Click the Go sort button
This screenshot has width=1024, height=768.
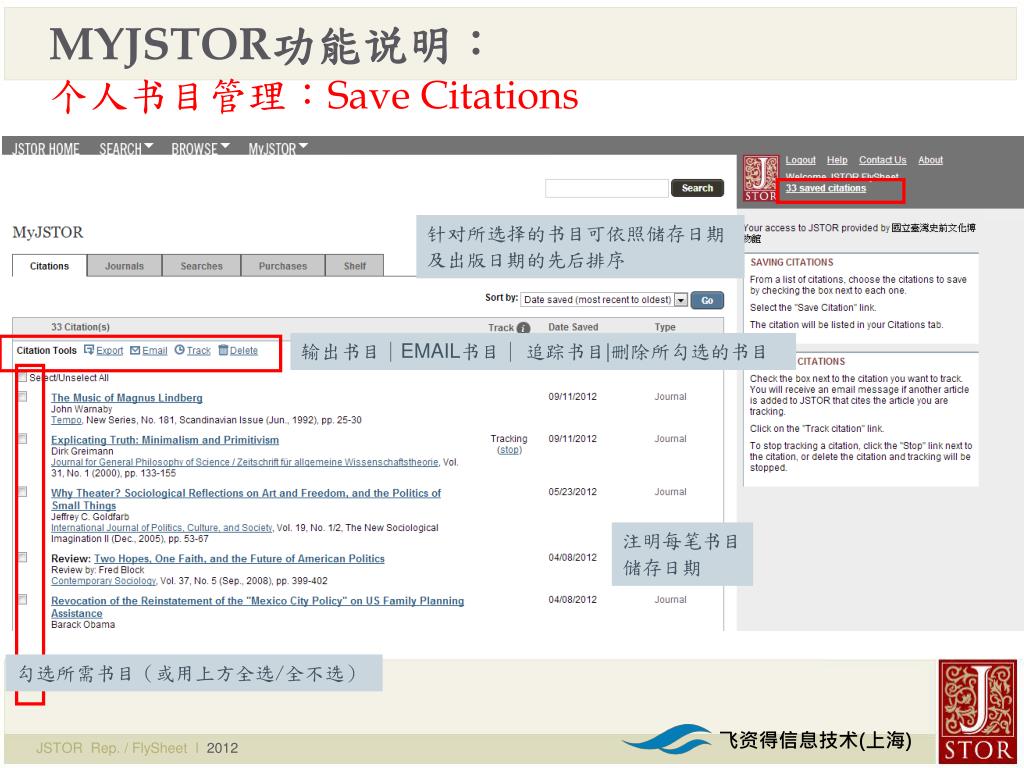(707, 300)
